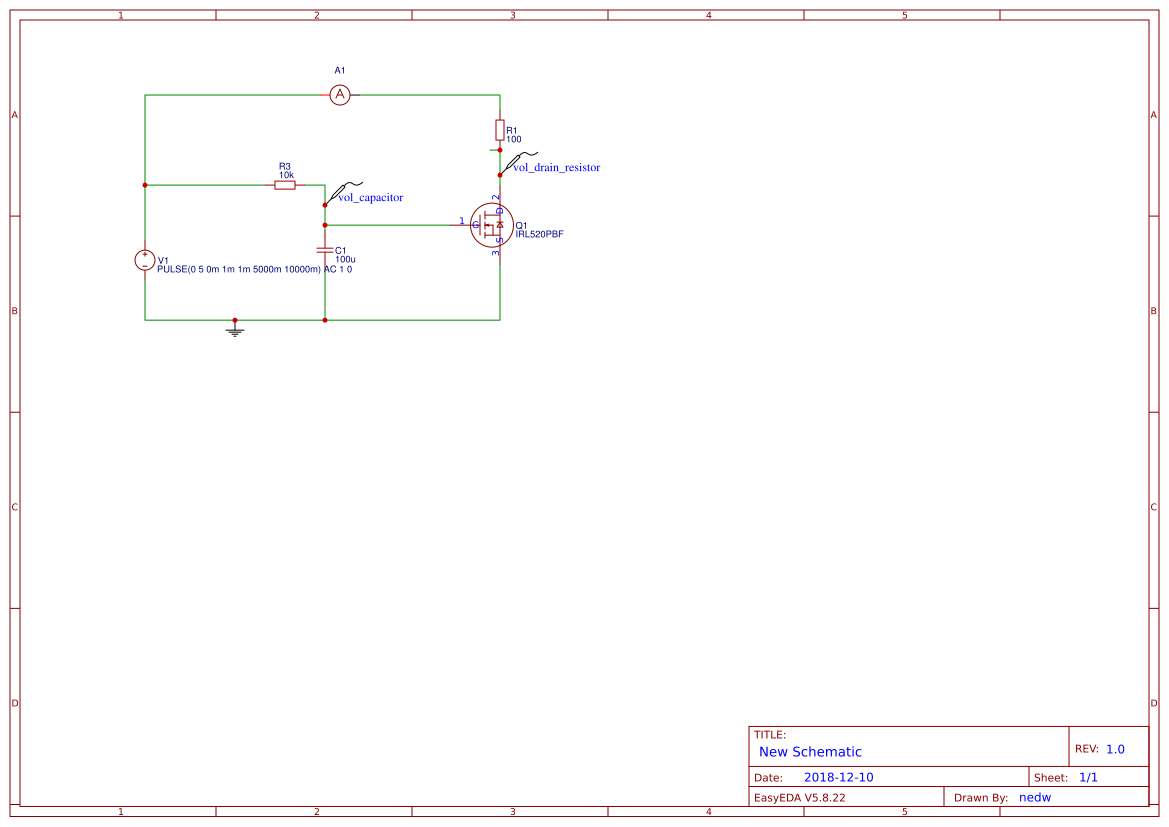Viewport: 1169px width, 827px height.
Task: Click the 10k resistor value
Action: [286, 175]
